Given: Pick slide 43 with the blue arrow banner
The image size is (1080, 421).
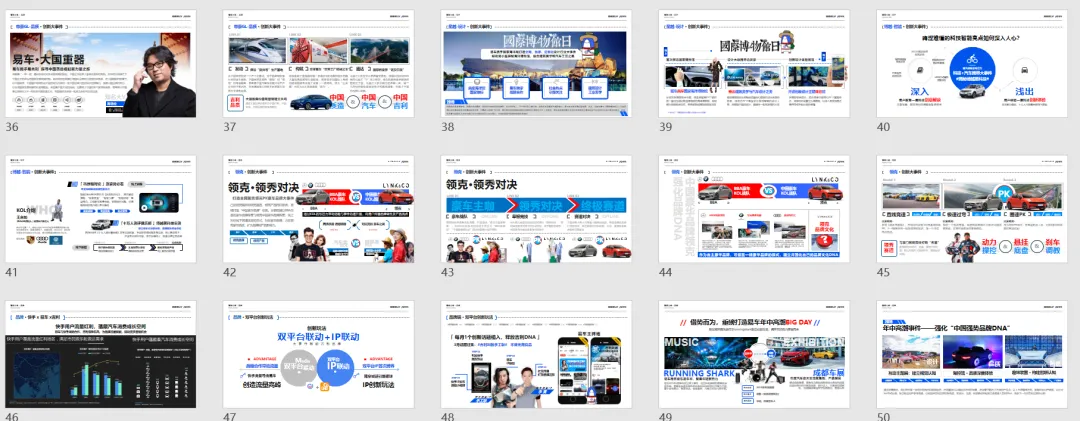Looking at the screenshot, I should coord(536,209).
